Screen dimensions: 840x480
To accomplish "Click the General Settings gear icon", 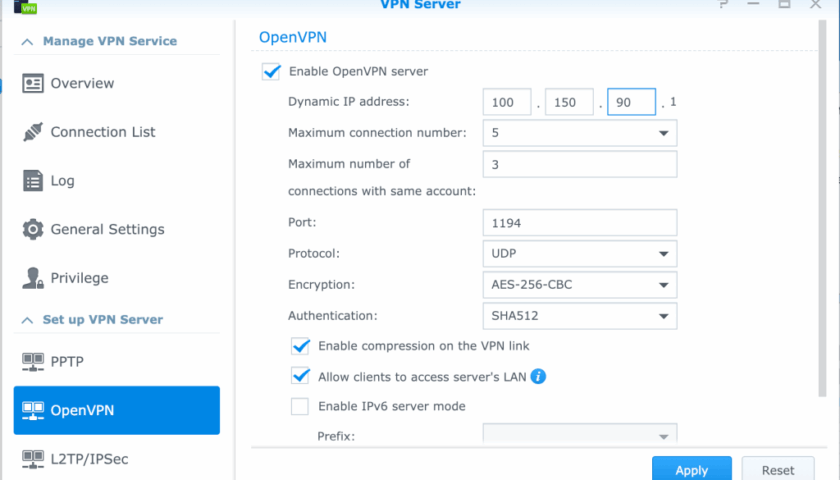I will coord(33,229).
